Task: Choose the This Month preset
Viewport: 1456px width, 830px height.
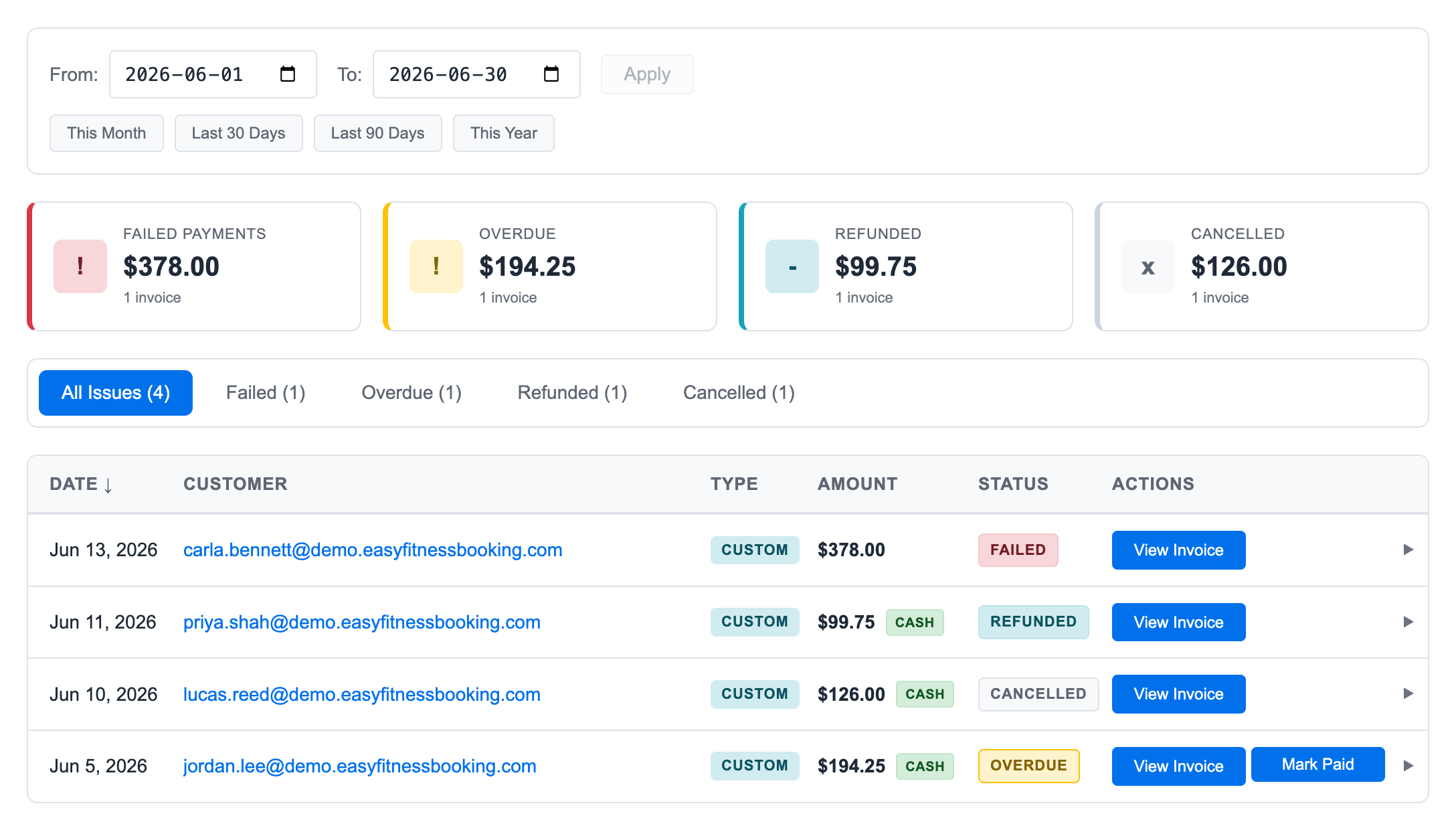Action: [106, 133]
